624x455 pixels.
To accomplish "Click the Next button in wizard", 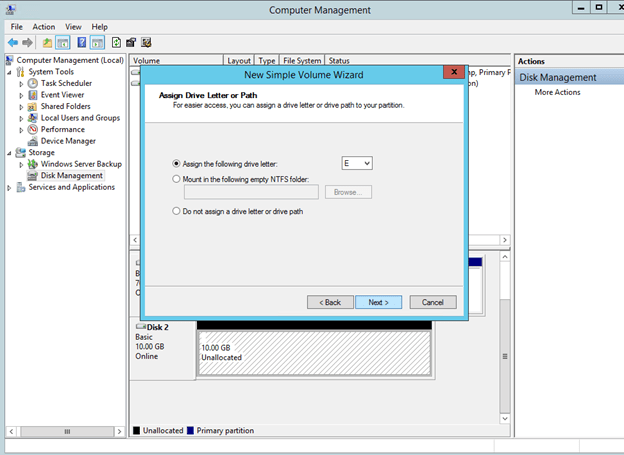I will coord(378,302).
